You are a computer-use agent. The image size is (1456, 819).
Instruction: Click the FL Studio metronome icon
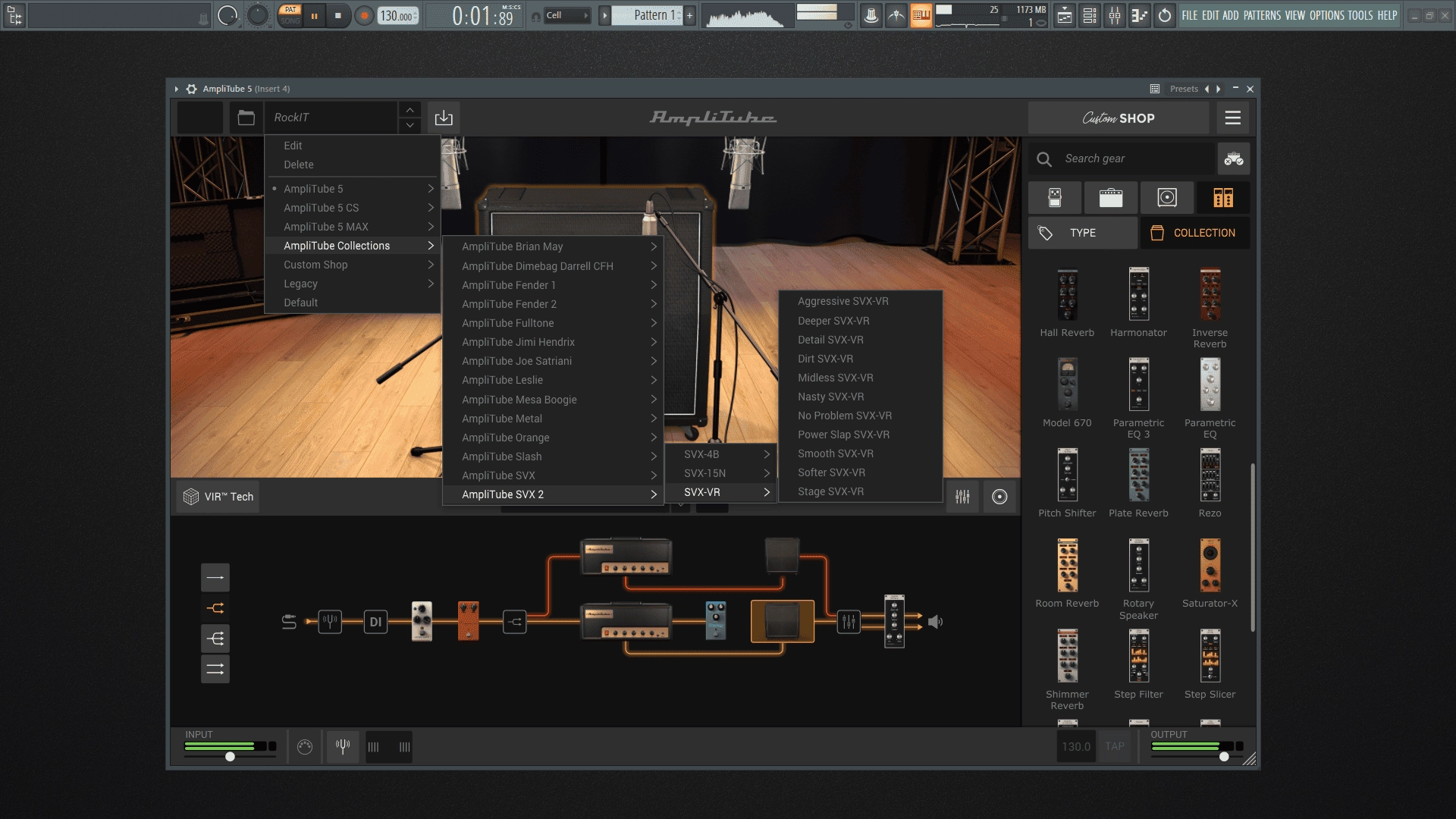tap(871, 15)
